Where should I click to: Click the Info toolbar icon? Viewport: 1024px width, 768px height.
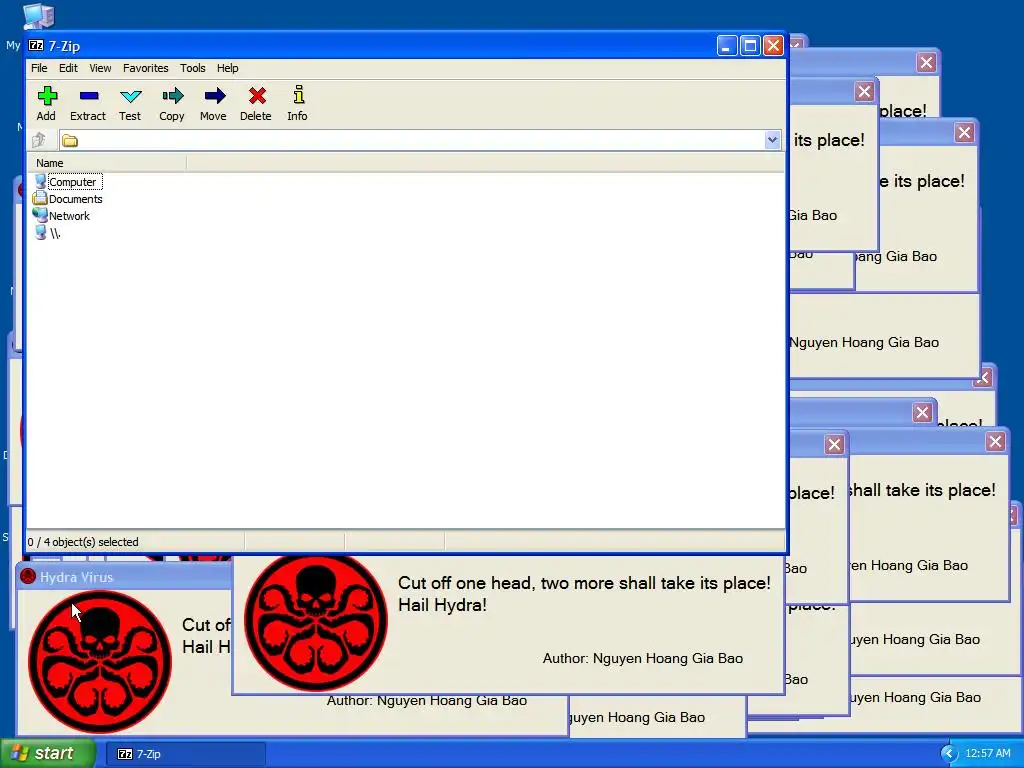[298, 95]
